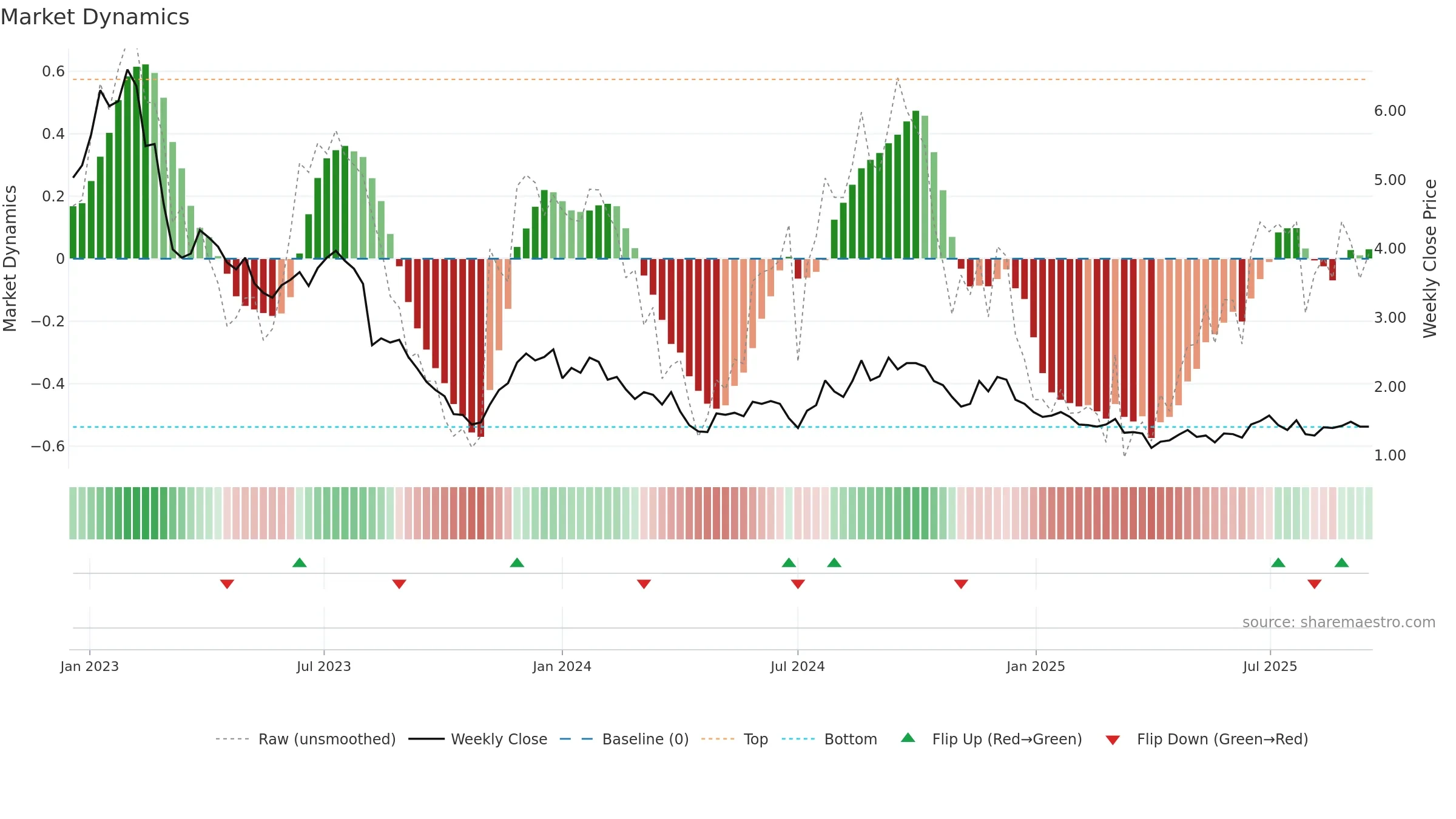Screen dimensions: 1456x819
Task: Click the positive '0.4' left axis tick label
Action: click(x=53, y=134)
